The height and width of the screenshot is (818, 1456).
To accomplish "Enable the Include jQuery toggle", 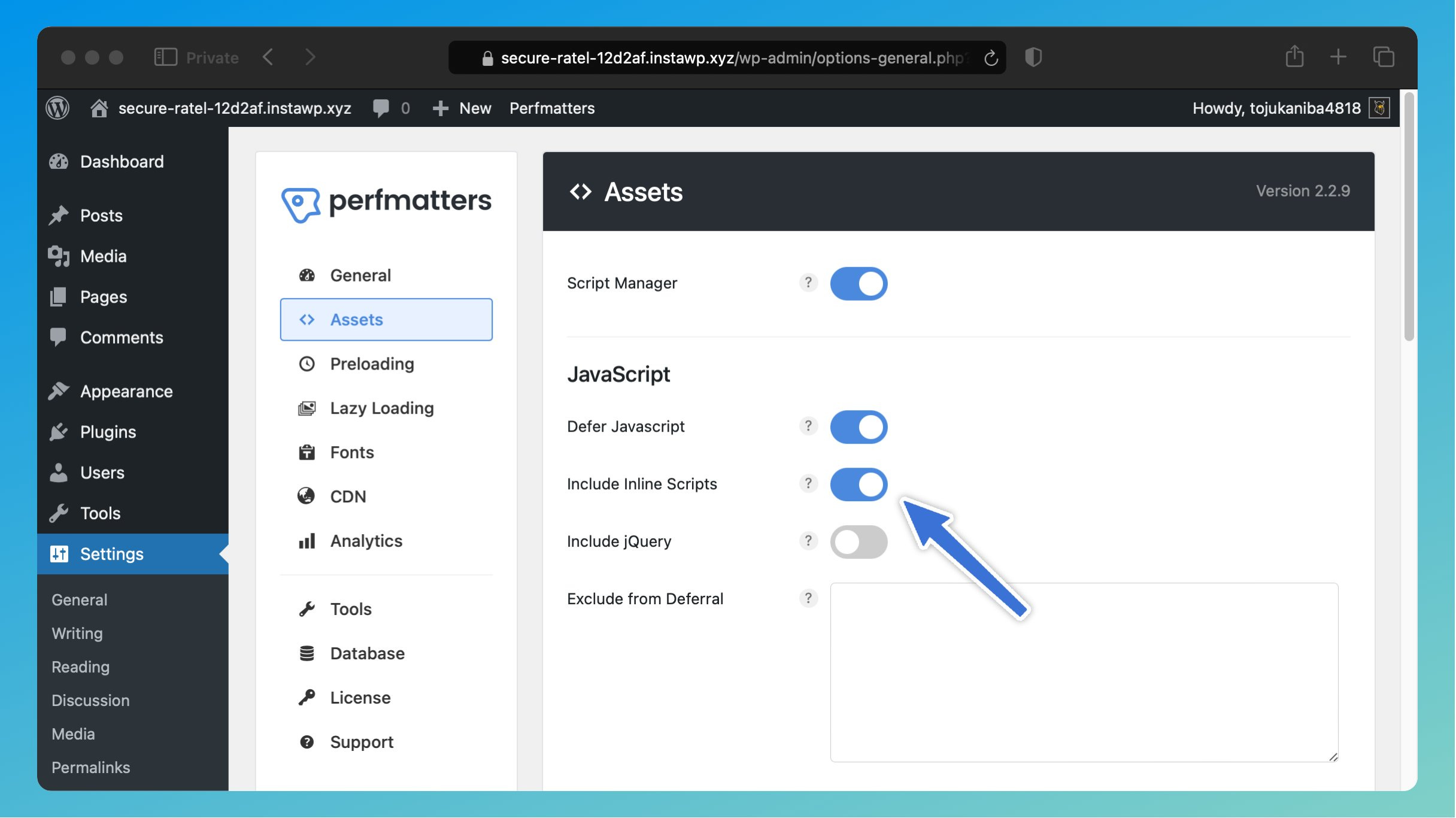I will point(859,542).
